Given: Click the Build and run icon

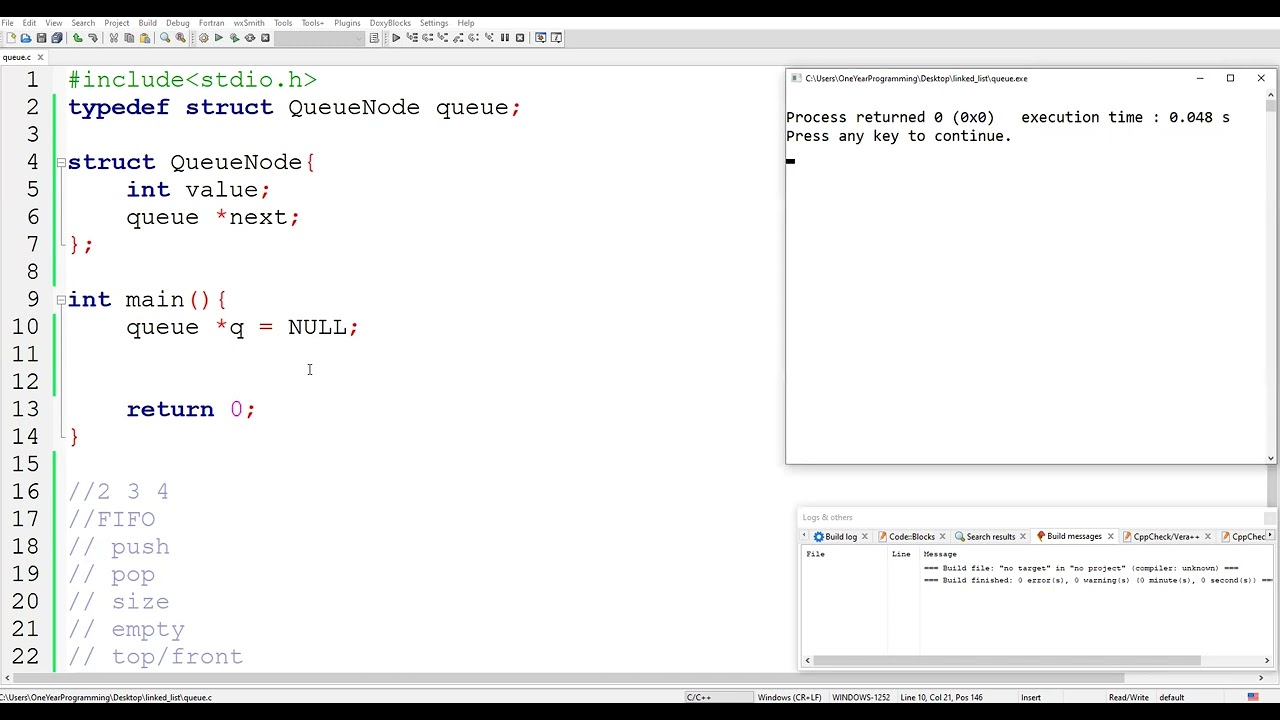Looking at the screenshot, I should click(234, 38).
